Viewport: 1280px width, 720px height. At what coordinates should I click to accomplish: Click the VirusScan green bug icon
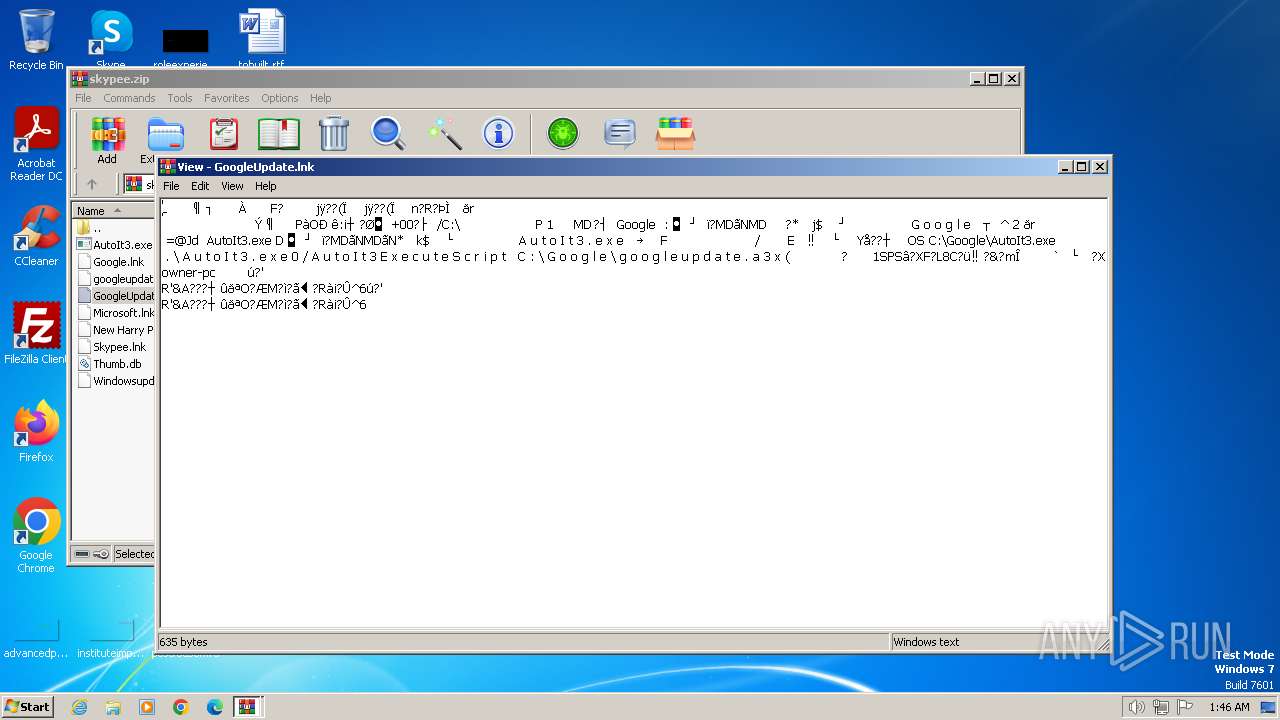[x=563, y=133]
